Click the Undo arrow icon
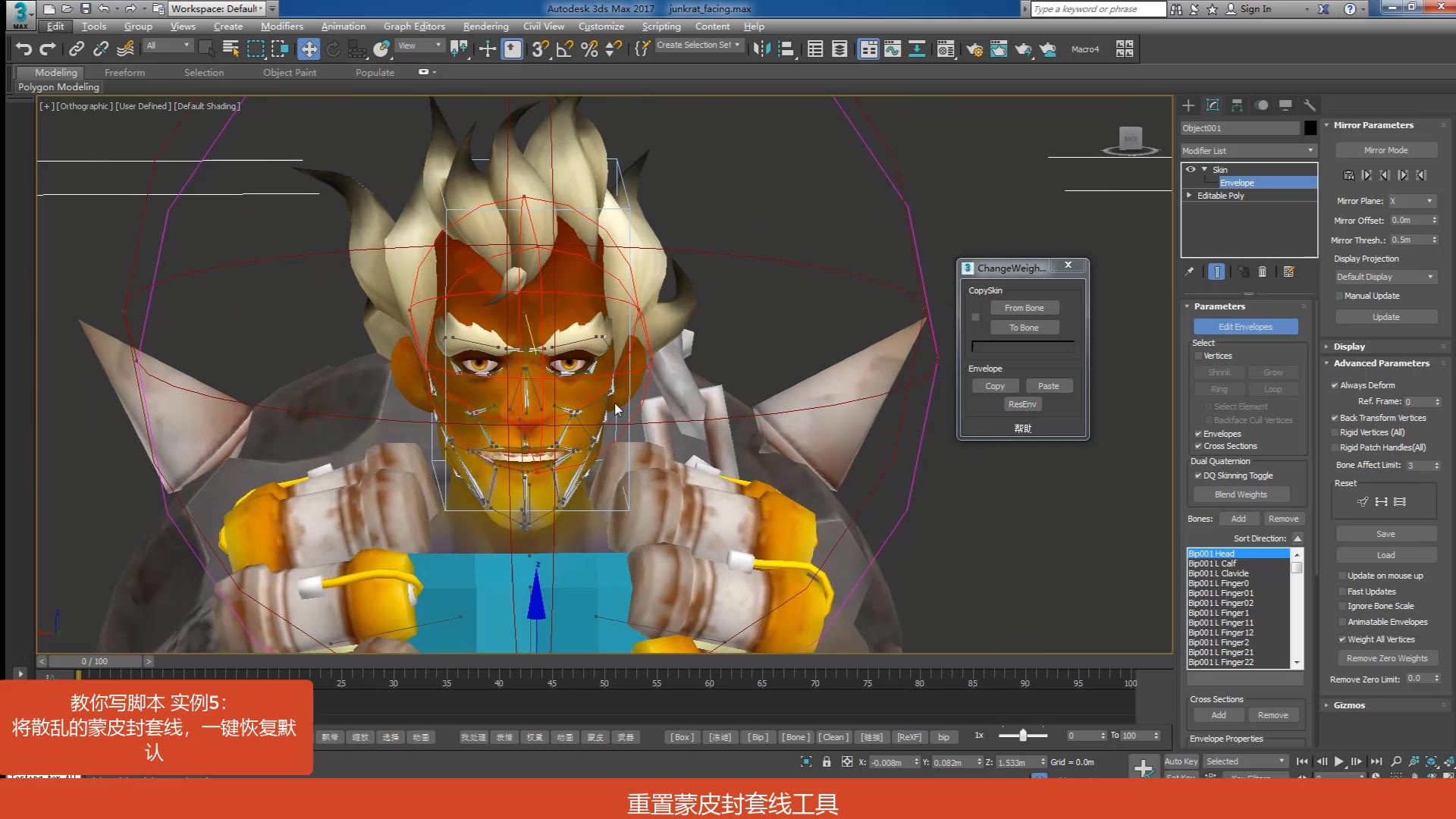This screenshot has height=819, width=1456. (x=24, y=49)
